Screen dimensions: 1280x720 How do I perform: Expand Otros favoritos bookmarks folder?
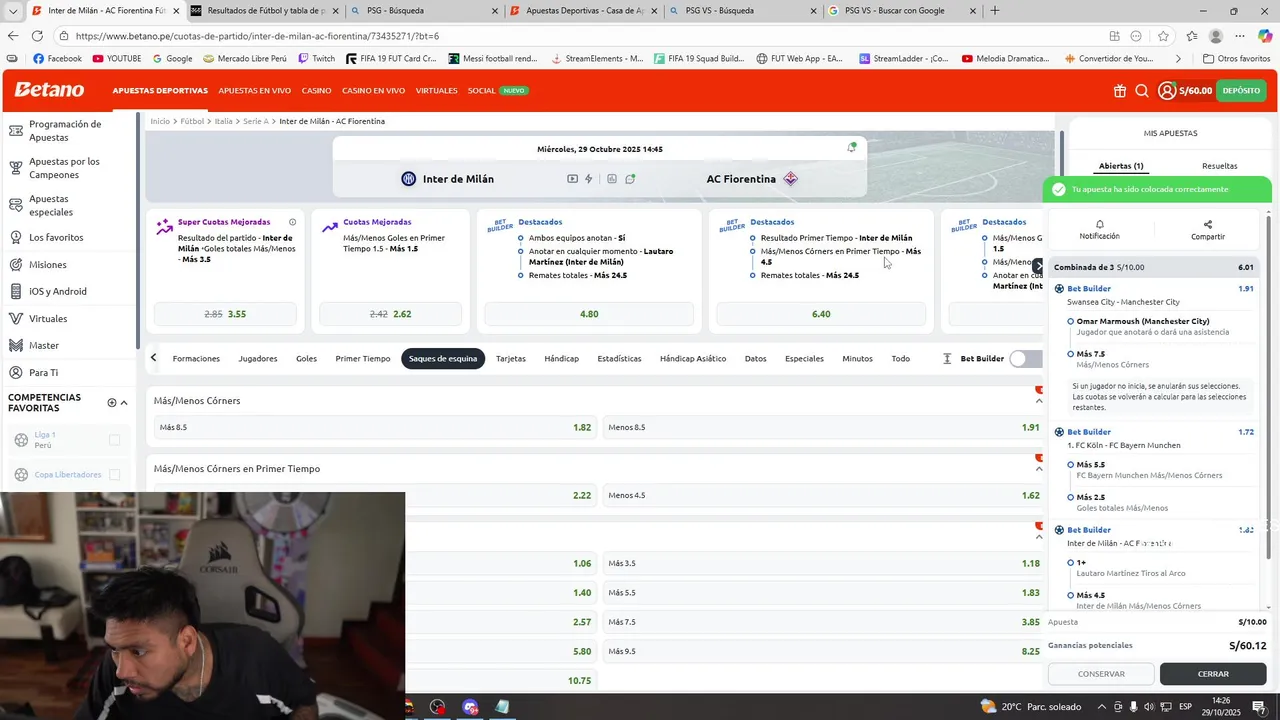coord(1236,59)
